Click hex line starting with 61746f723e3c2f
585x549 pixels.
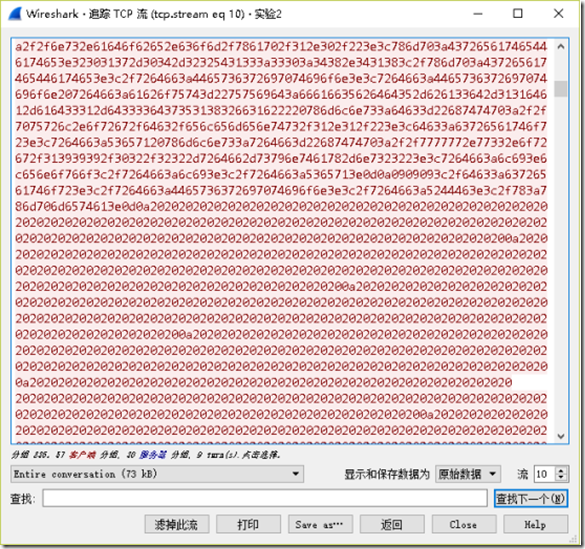(281, 191)
